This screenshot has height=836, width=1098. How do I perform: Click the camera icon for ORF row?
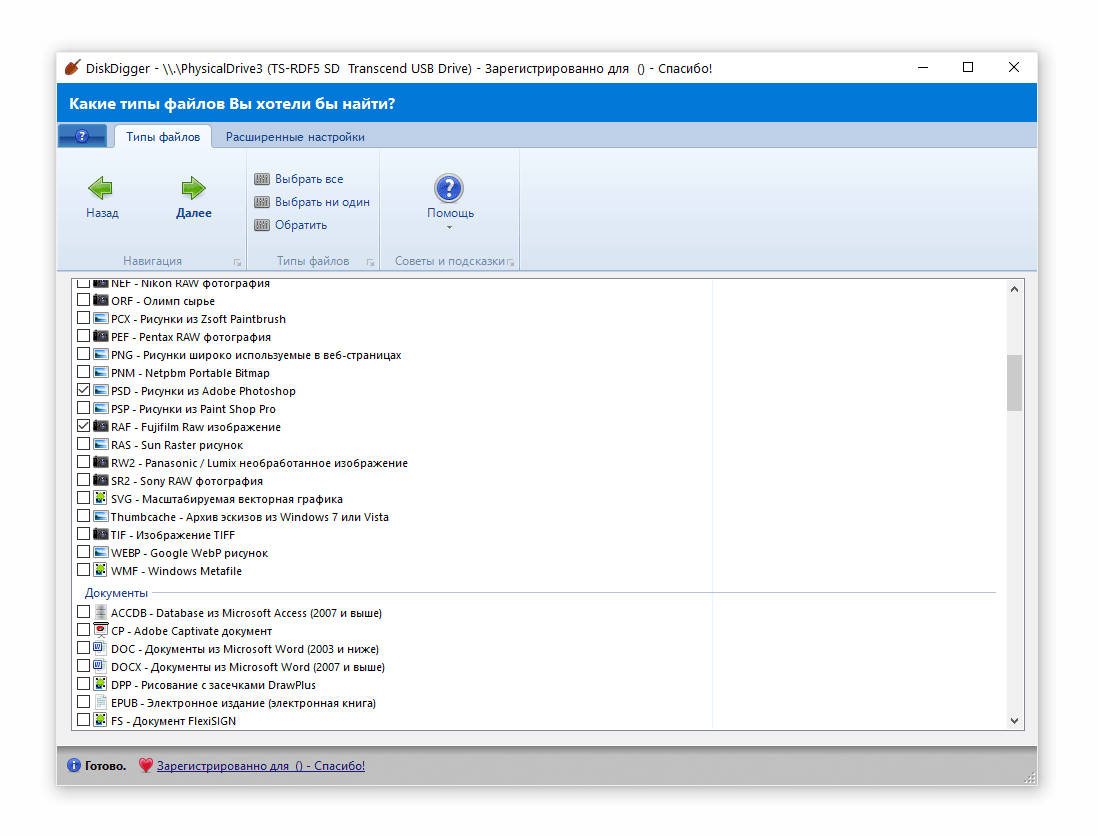click(x=101, y=300)
